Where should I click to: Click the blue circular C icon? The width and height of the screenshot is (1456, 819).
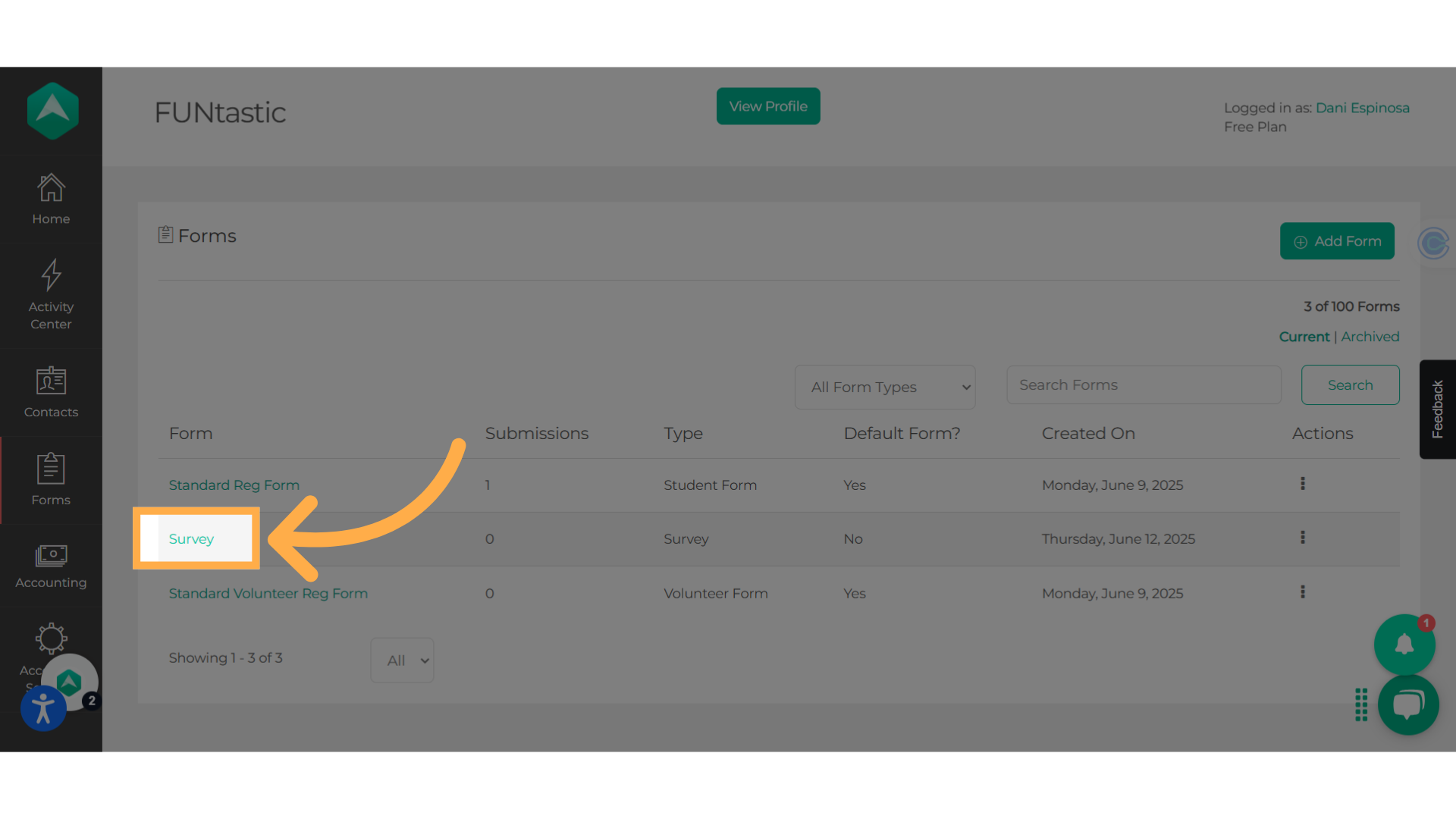coord(1433,243)
